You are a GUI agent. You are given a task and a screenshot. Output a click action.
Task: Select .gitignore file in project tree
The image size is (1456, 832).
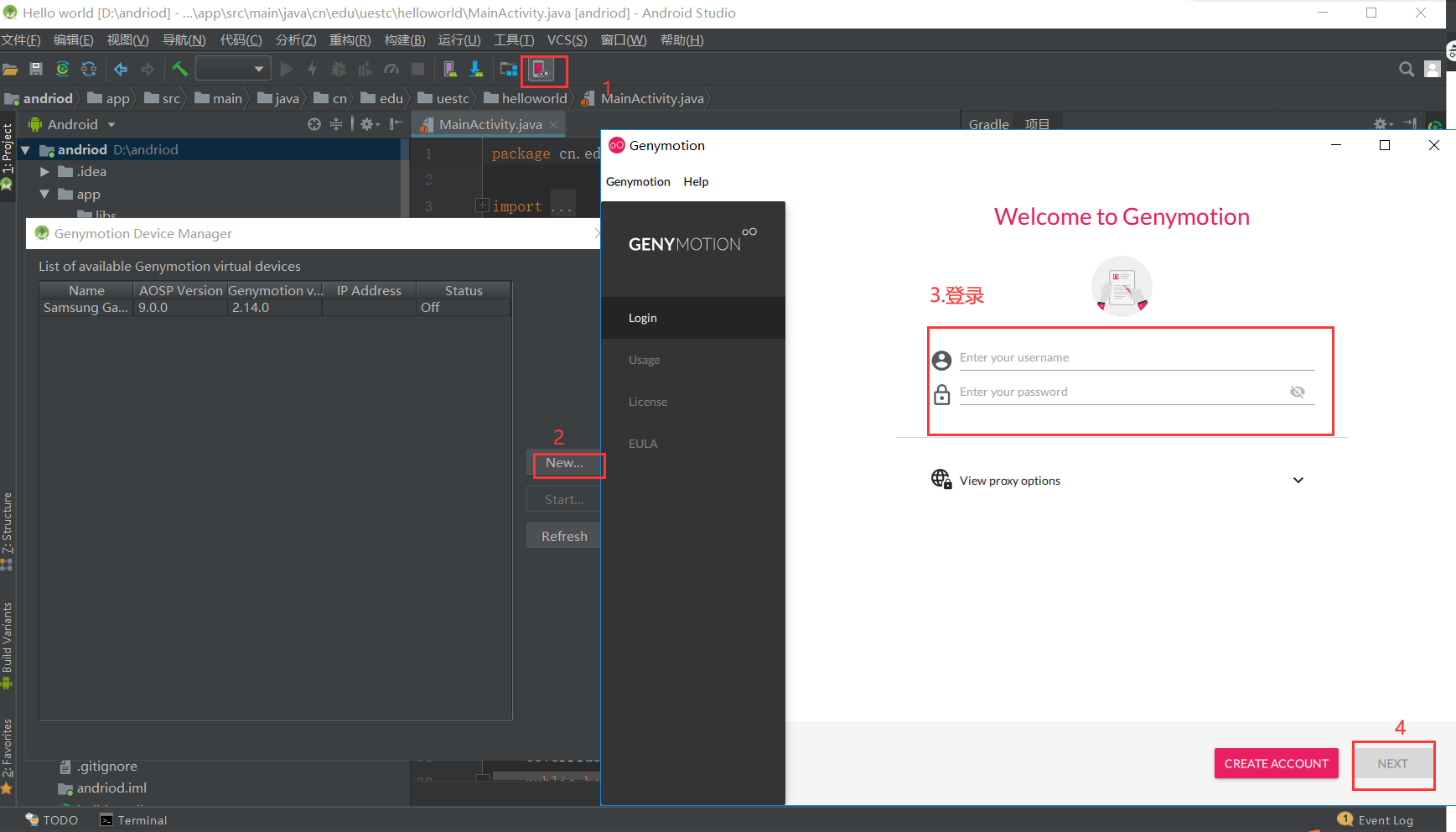click(99, 767)
